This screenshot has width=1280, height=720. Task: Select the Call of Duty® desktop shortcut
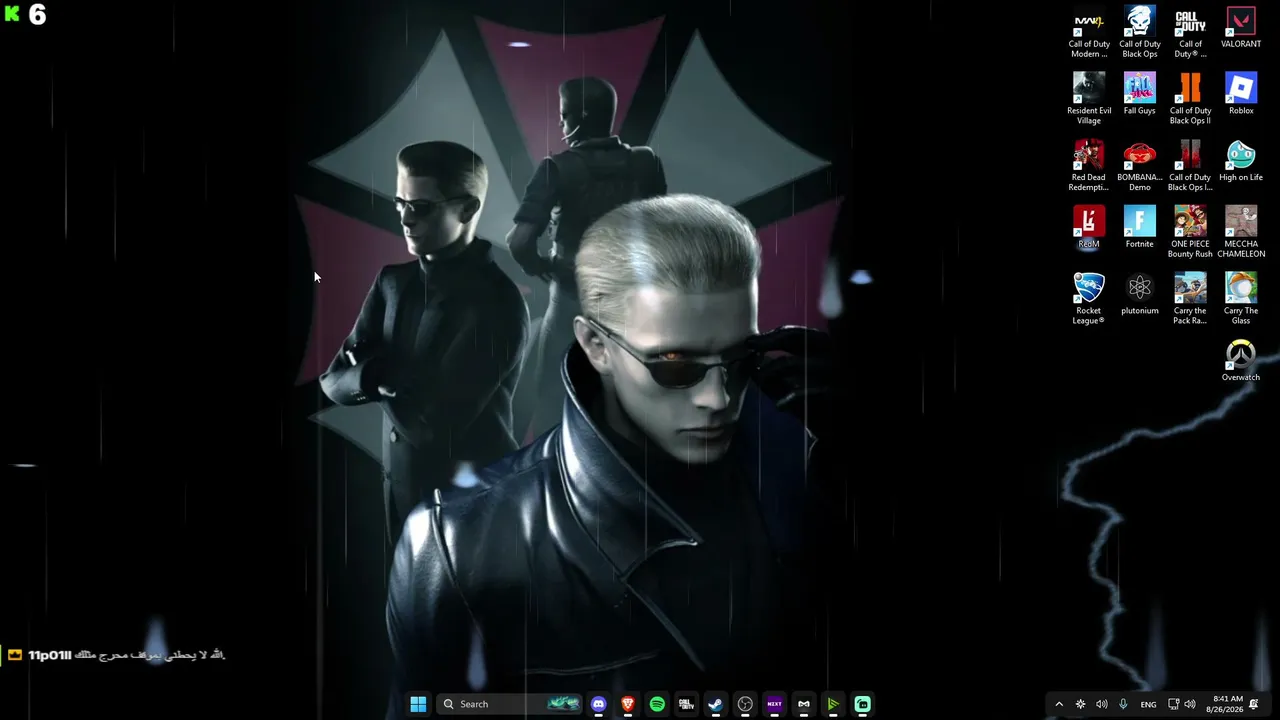point(1190,32)
